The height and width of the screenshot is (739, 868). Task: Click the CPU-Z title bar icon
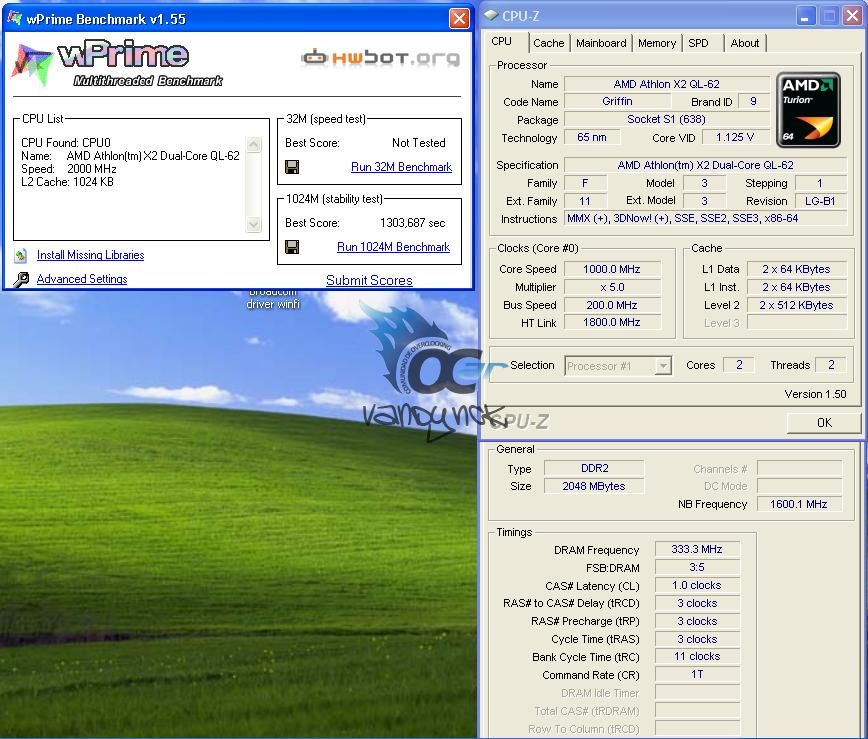coord(490,15)
